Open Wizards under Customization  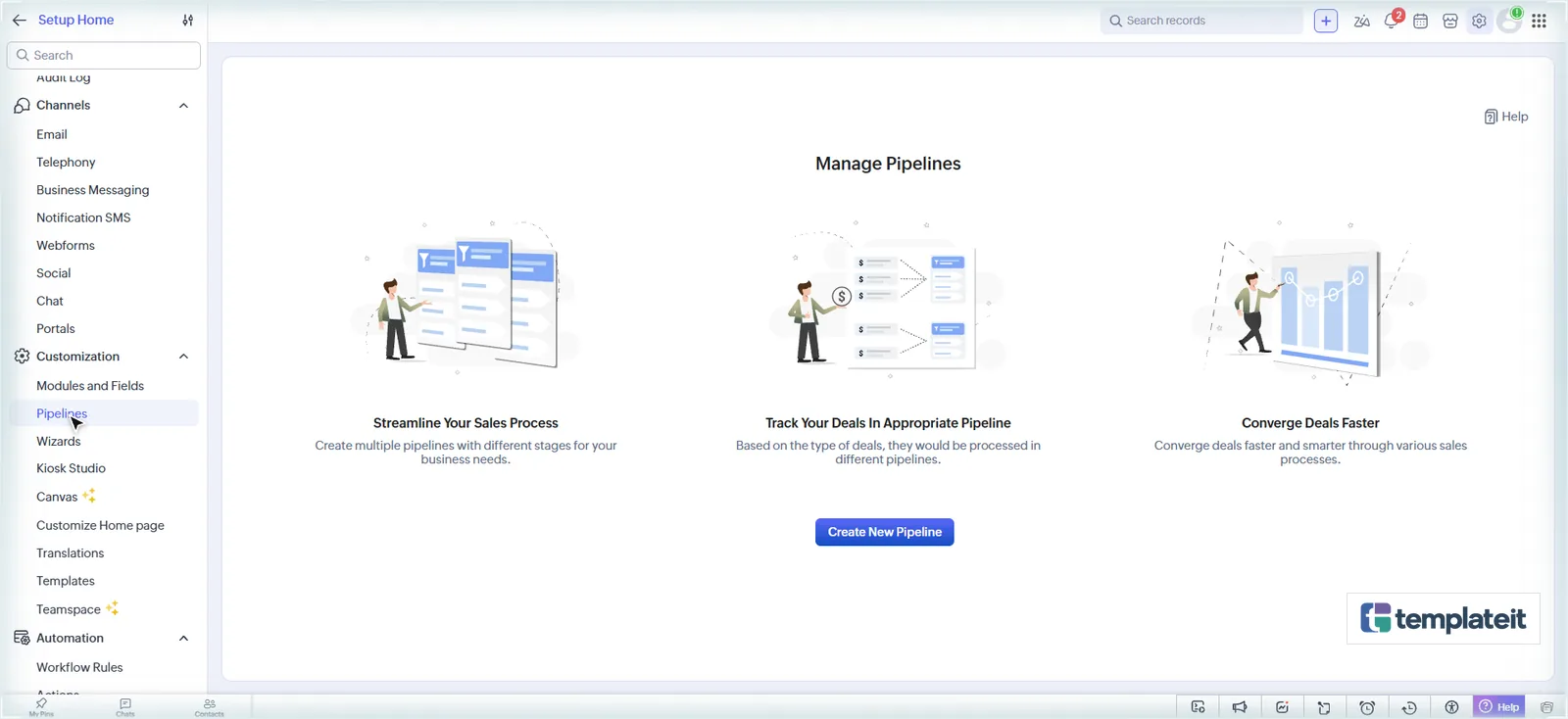(x=59, y=442)
